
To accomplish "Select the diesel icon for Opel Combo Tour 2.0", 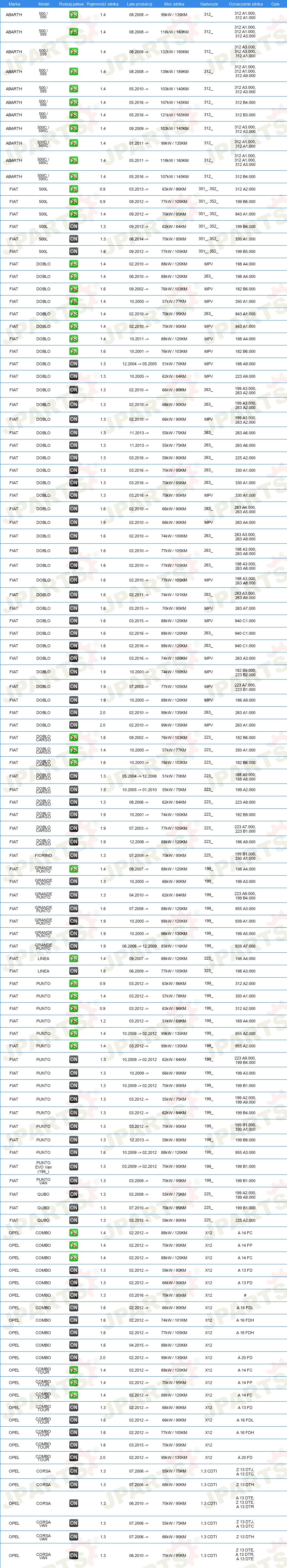I will [x=73, y=1457].
